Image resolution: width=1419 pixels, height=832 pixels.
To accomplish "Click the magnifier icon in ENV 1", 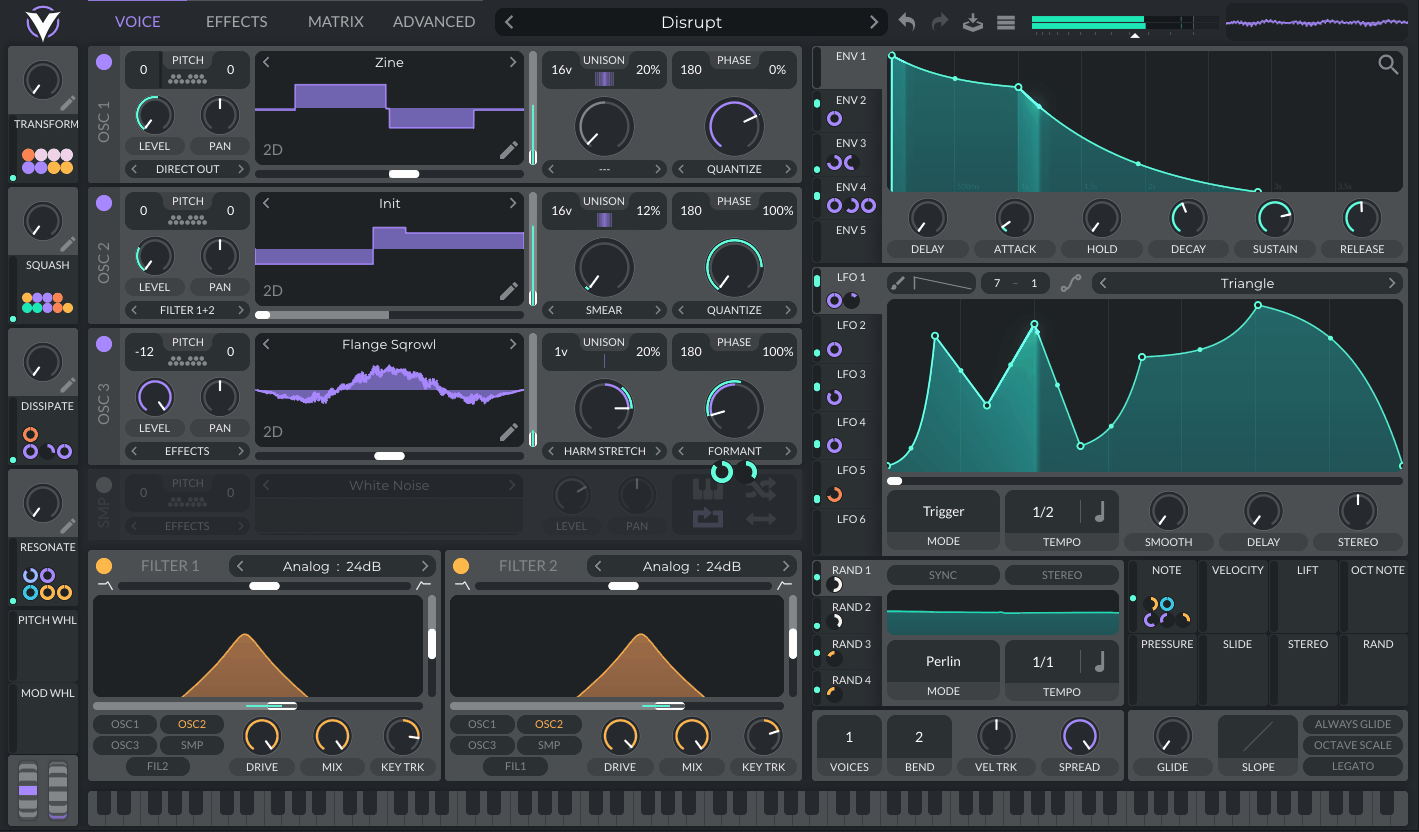I will coord(1388,65).
